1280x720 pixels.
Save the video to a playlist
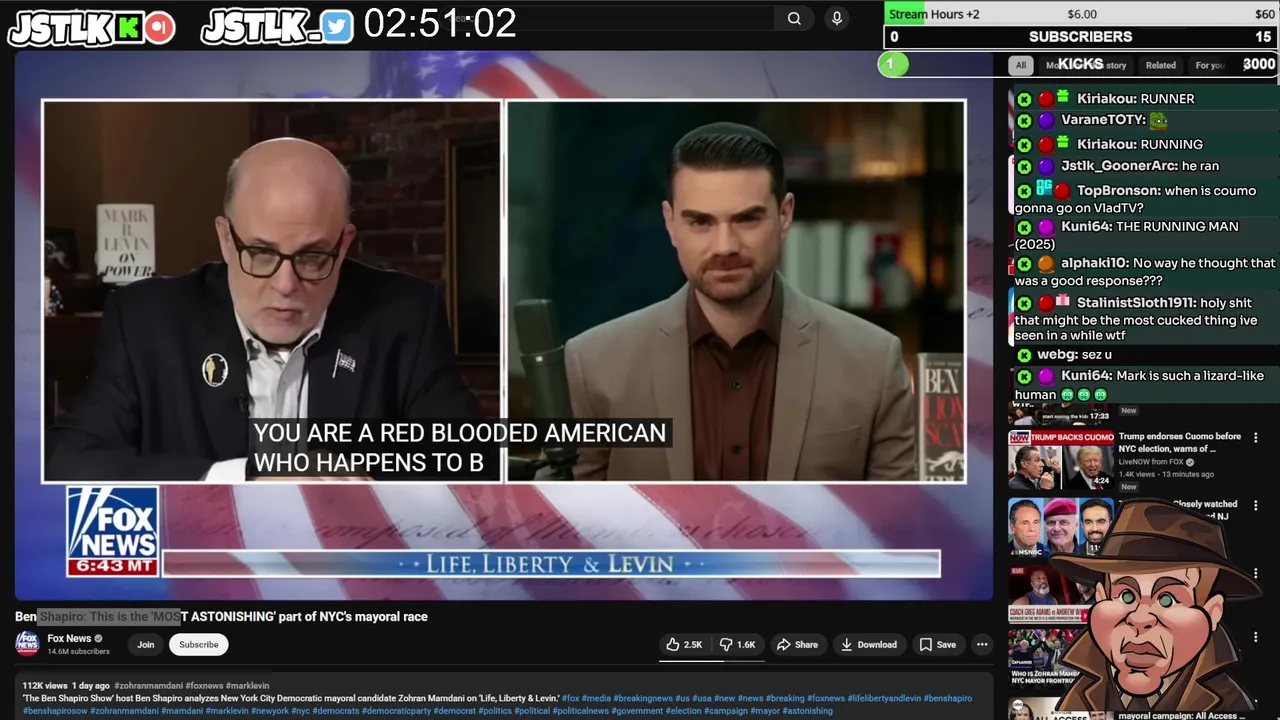click(938, 645)
